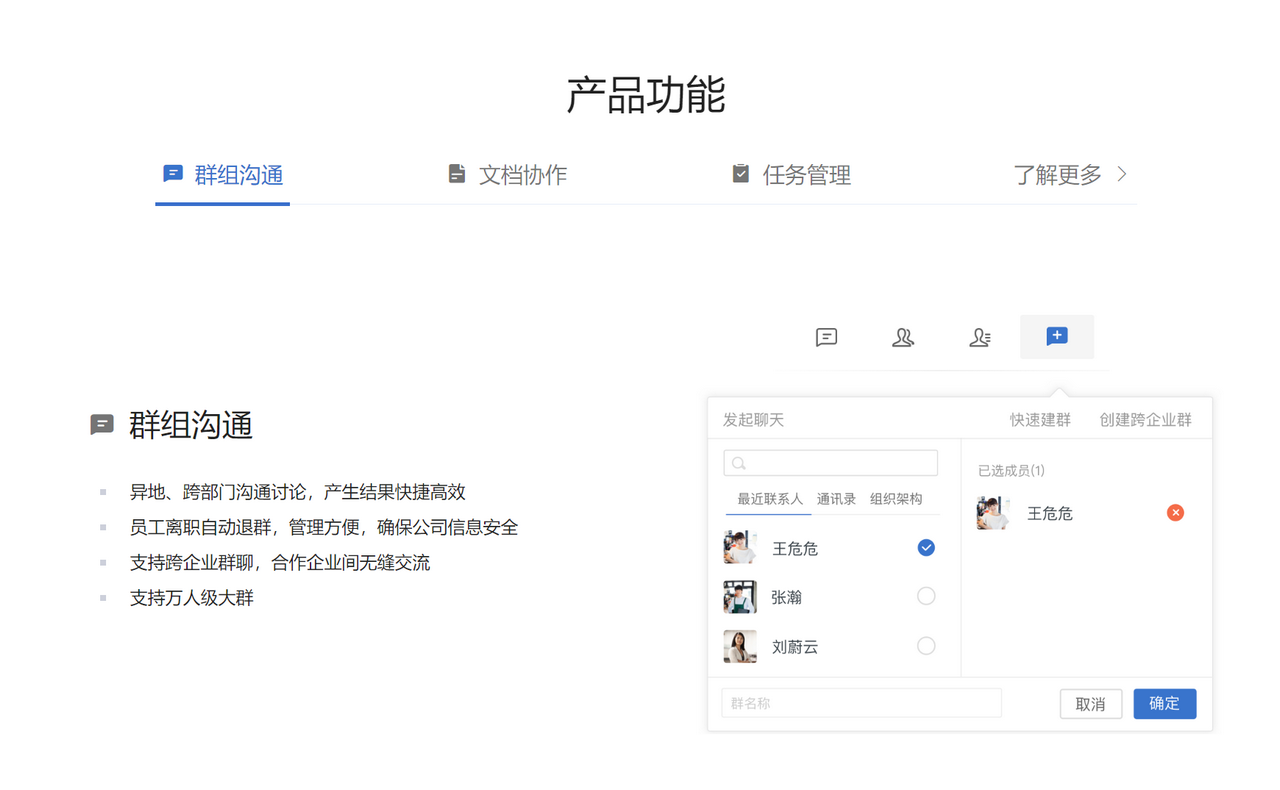Viewport: 1280px width, 790px height.
Task: Click the 了解更多 link
Action: pos(1058,175)
